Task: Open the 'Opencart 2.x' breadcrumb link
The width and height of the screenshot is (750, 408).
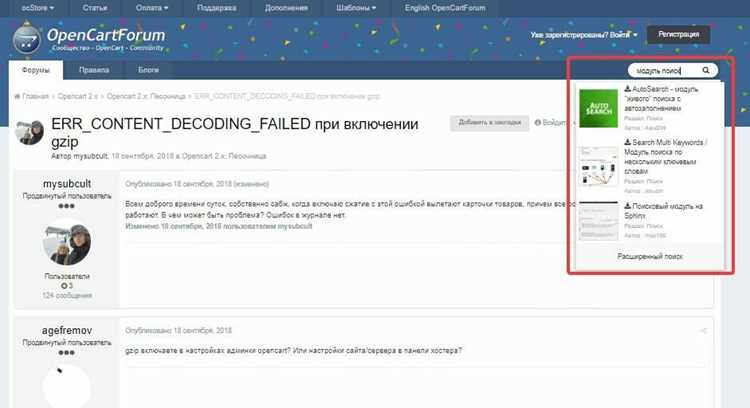Action: (77, 96)
